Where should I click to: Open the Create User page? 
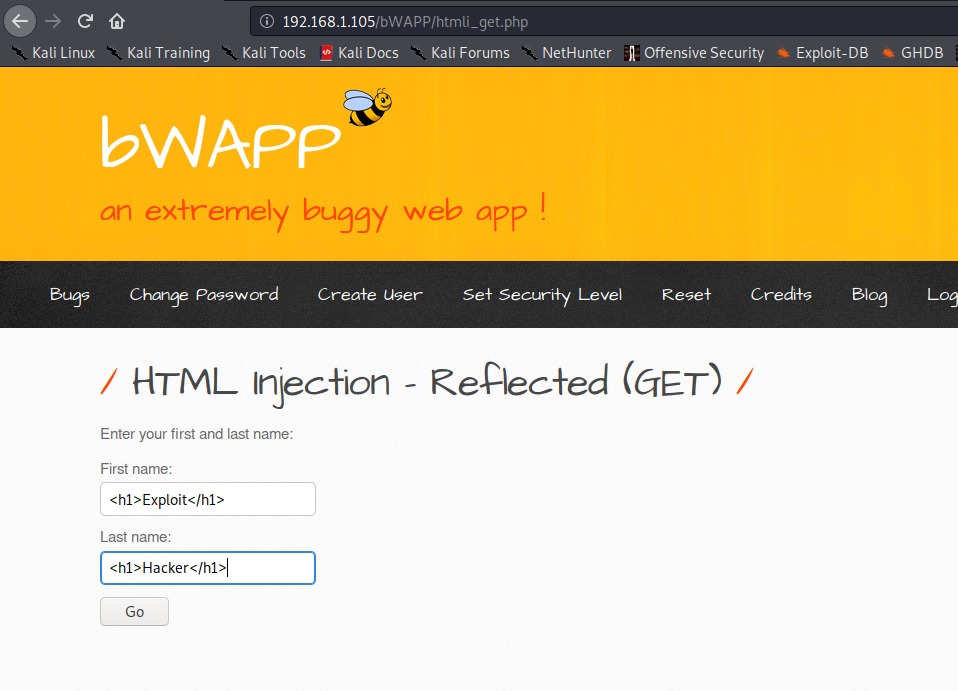[x=370, y=295]
